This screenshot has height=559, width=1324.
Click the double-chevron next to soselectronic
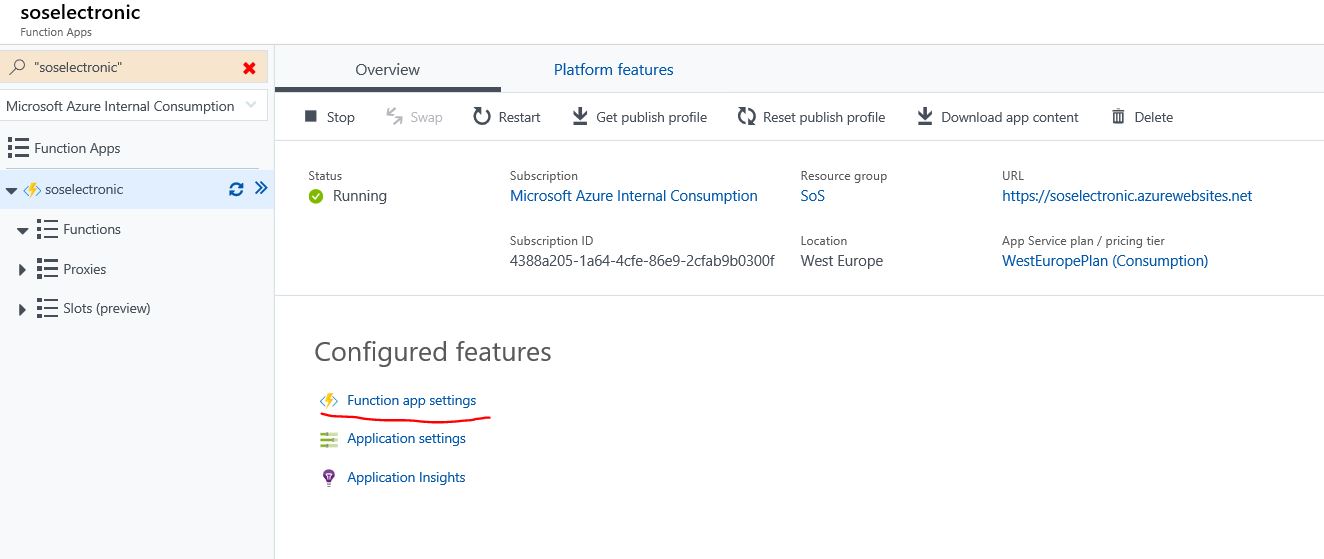261,188
